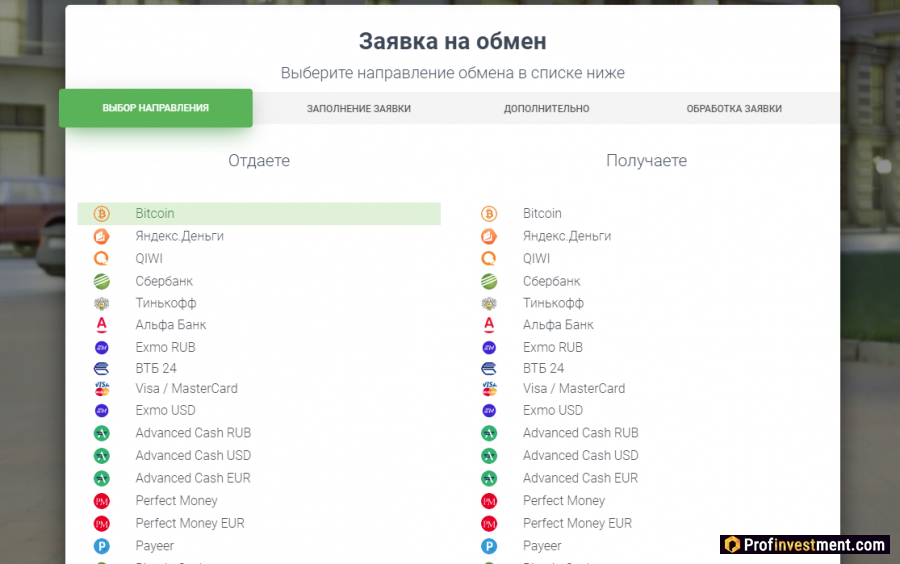Screen dimensions: 900x564
Task: Click the Сбербанк icon in Получаете column
Action: pos(489,281)
